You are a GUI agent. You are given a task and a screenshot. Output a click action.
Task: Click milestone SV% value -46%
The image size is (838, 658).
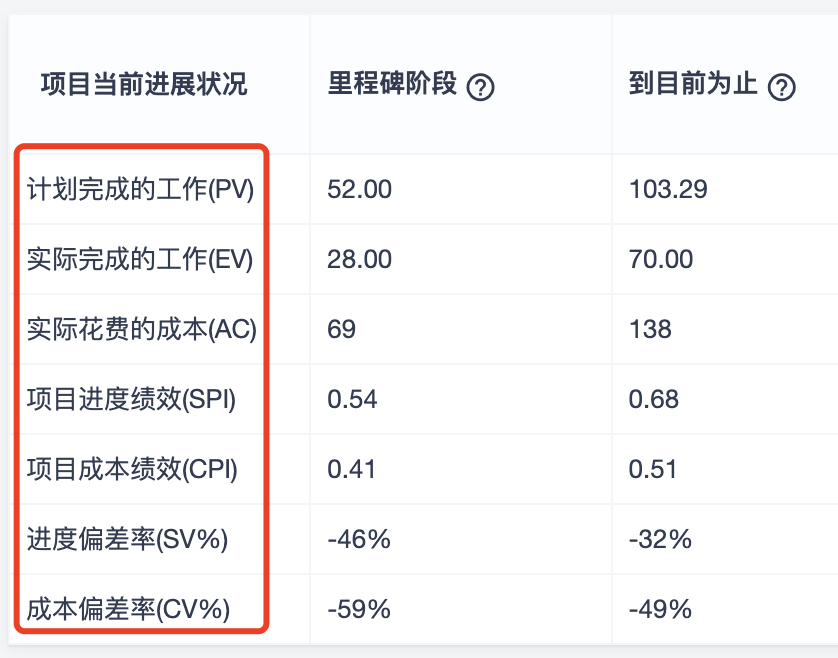tap(359, 539)
